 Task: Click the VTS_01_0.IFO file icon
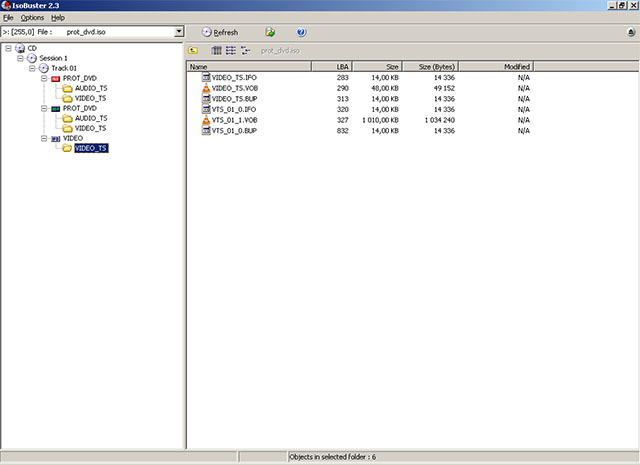coord(206,109)
